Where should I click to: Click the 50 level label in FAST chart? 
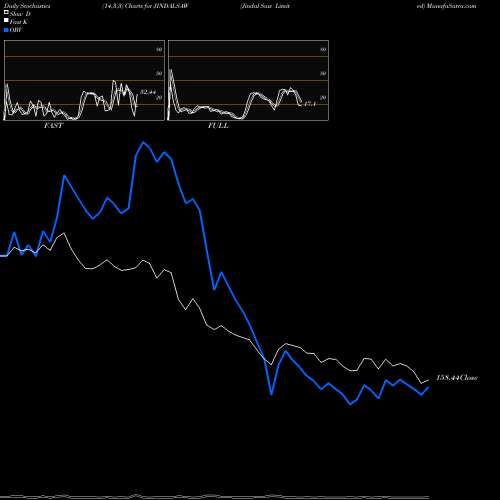(159, 74)
